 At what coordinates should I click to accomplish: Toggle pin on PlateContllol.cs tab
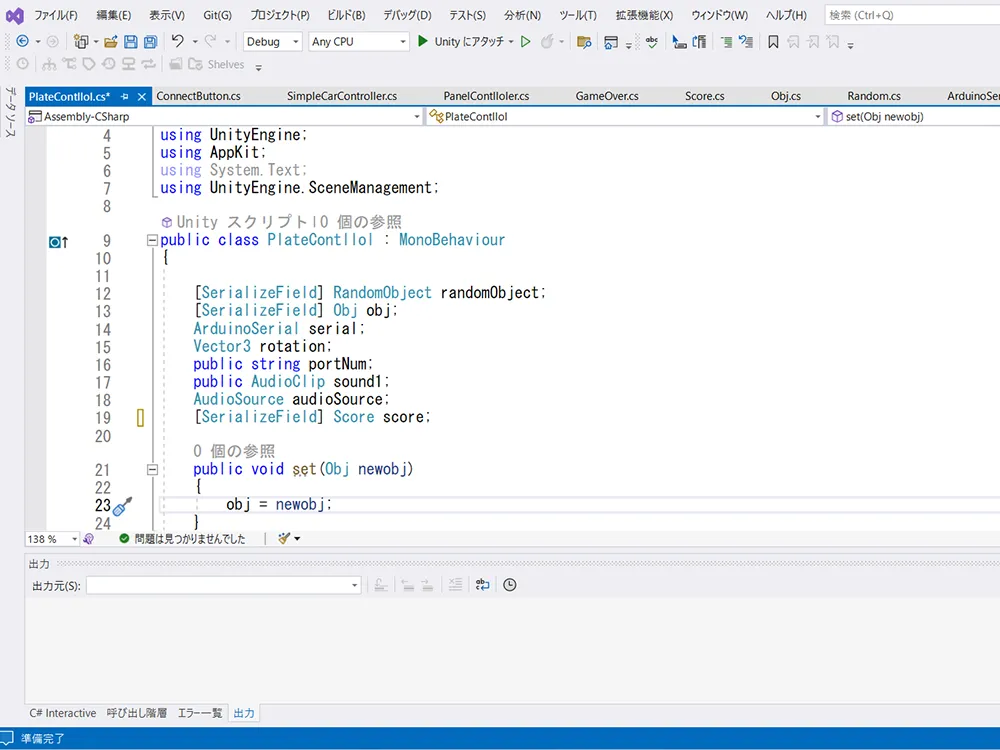(x=125, y=96)
